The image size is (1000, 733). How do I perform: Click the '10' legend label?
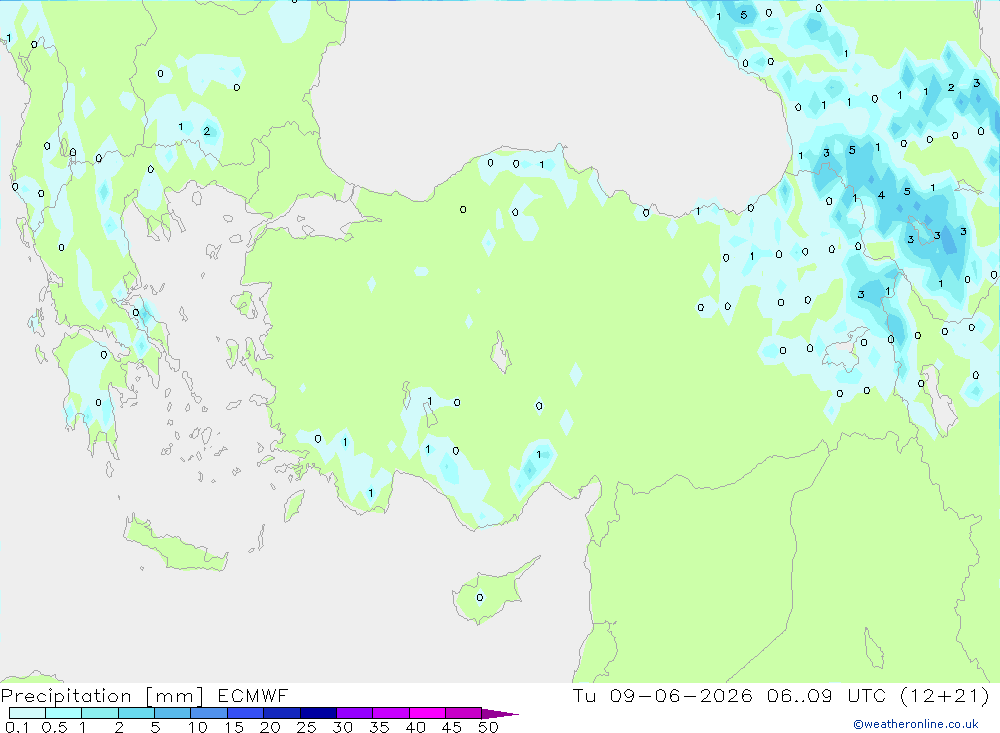coord(198,727)
